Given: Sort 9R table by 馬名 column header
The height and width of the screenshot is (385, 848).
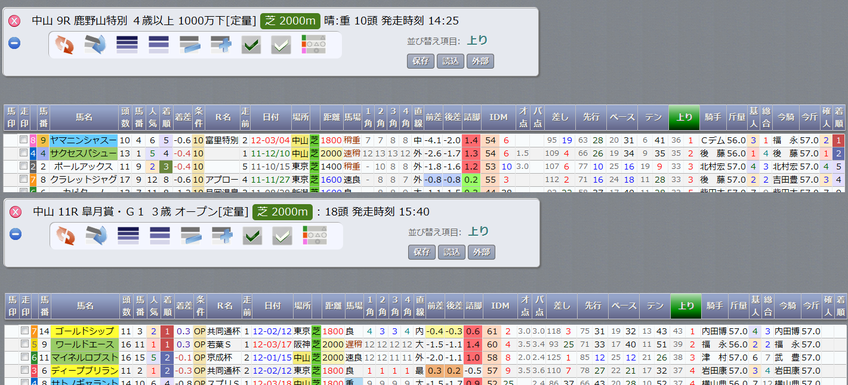Looking at the screenshot, I should tap(84, 117).
